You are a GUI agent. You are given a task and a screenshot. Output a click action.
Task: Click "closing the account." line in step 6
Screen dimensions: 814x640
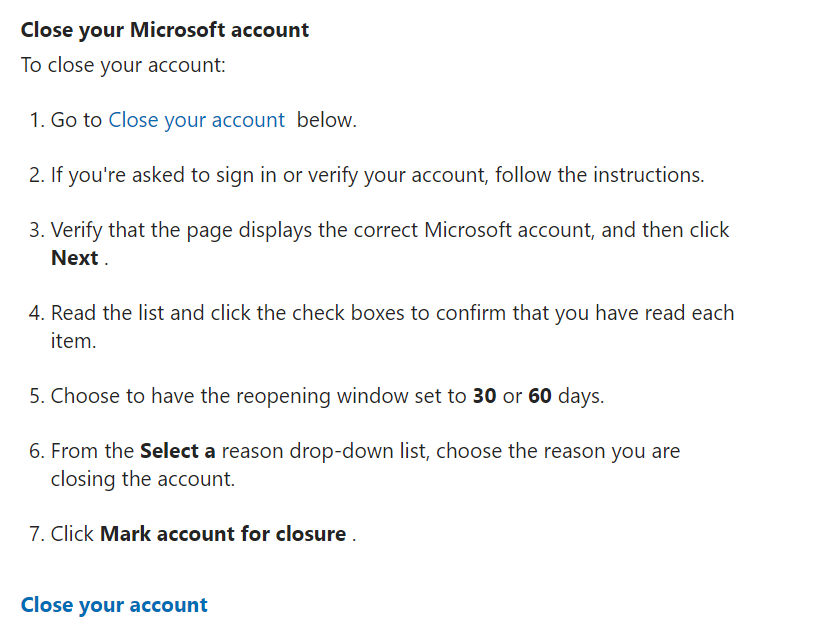point(143,479)
